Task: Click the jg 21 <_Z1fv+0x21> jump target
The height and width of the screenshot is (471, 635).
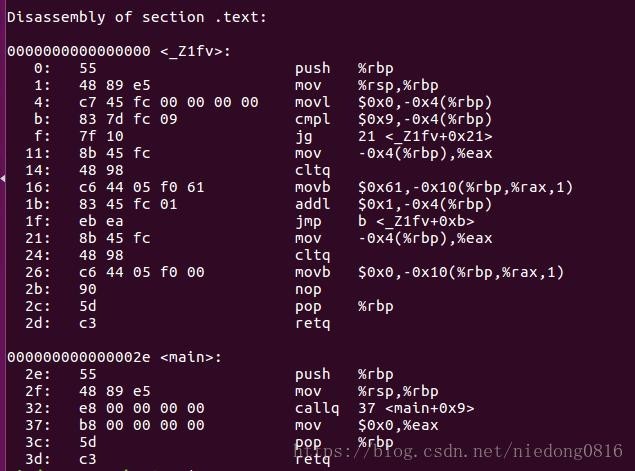Action: pos(425,136)
